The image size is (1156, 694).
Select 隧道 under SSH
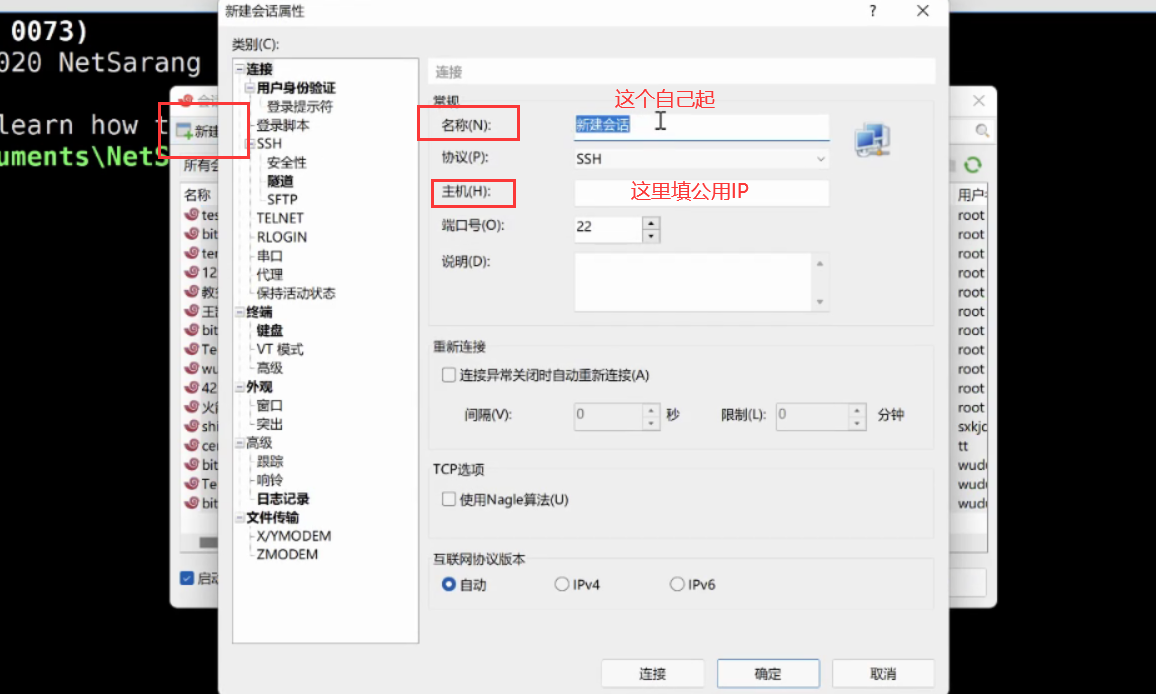pyautogui.click(x=279, y=181)
